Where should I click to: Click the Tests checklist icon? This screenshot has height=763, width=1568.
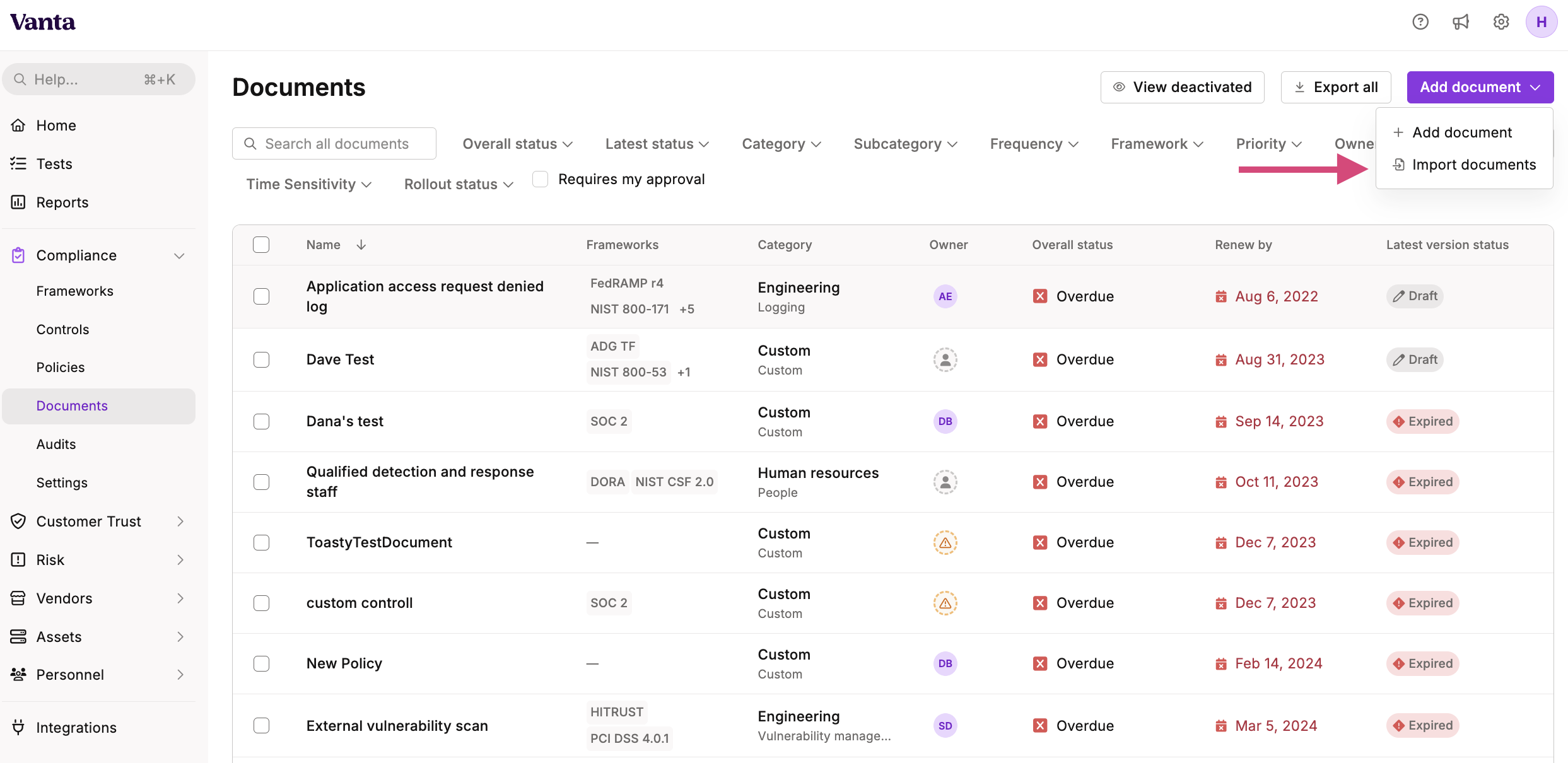tap(18, 164)
